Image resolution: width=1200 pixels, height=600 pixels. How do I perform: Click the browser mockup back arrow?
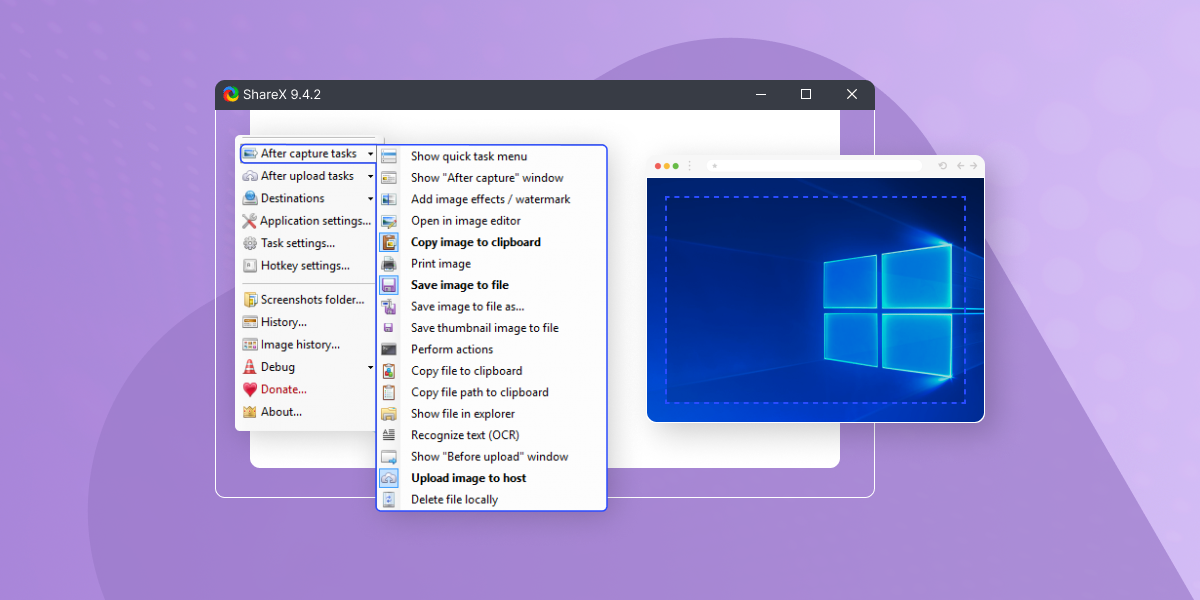tap(960, 166)
